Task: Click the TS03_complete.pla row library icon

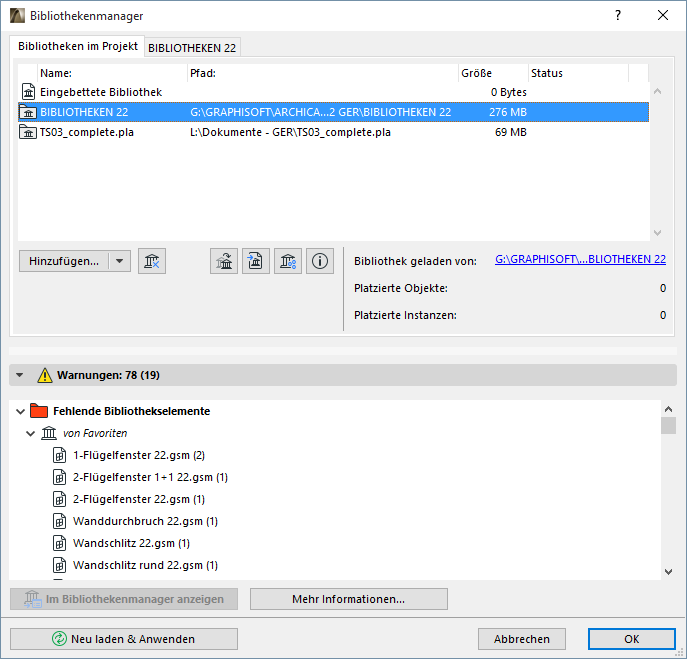Action: tap(28, 132)
